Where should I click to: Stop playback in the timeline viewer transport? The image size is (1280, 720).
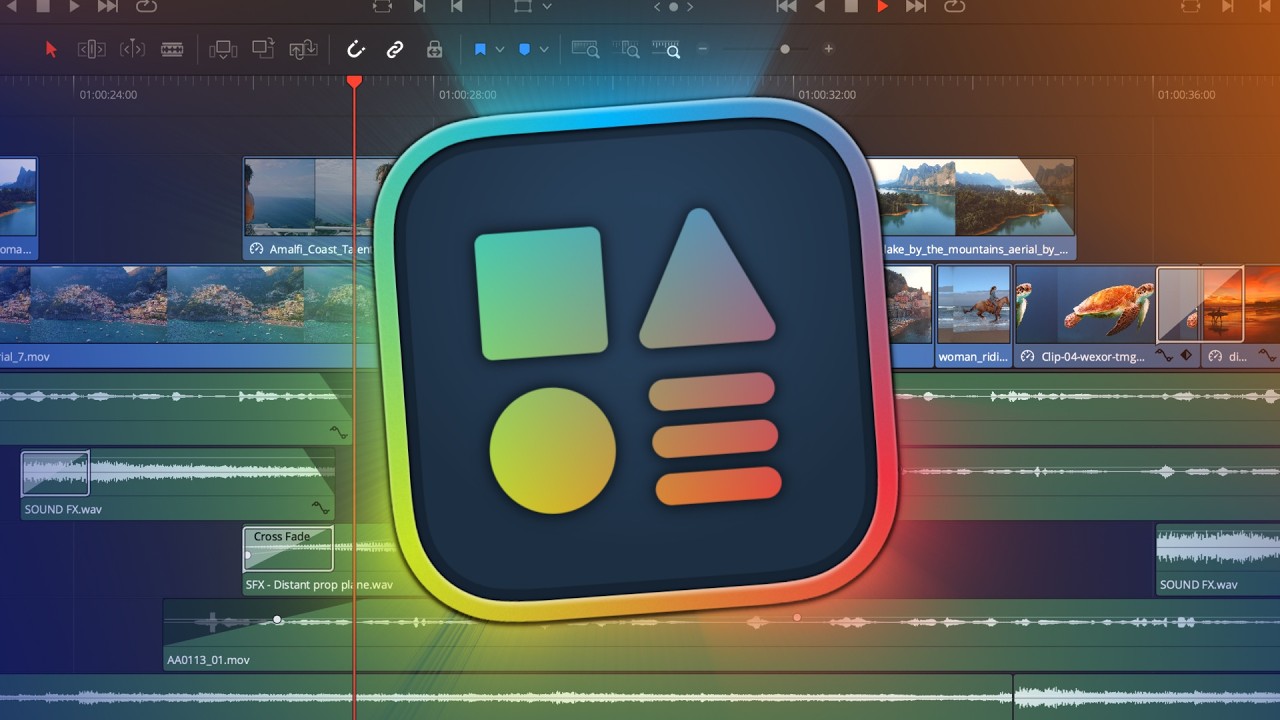point(851,6)
